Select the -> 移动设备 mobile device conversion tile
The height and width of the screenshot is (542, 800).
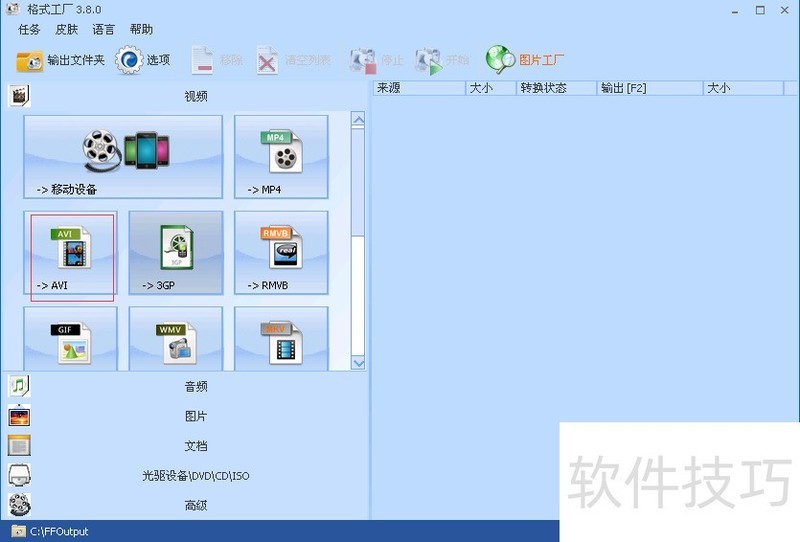pyautogui.click(x=123, y=157)
